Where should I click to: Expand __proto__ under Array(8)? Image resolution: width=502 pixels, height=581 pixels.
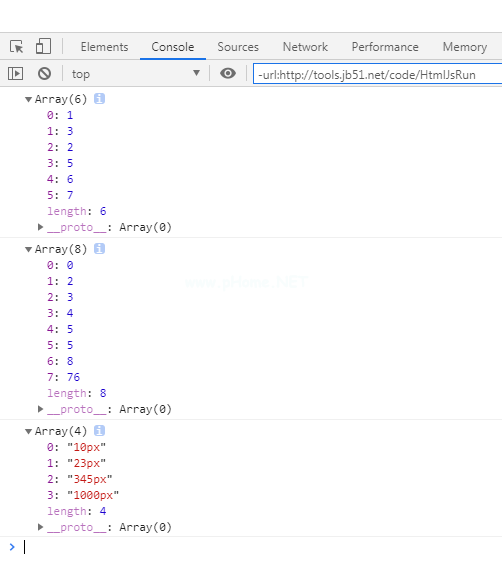(40, 409)
